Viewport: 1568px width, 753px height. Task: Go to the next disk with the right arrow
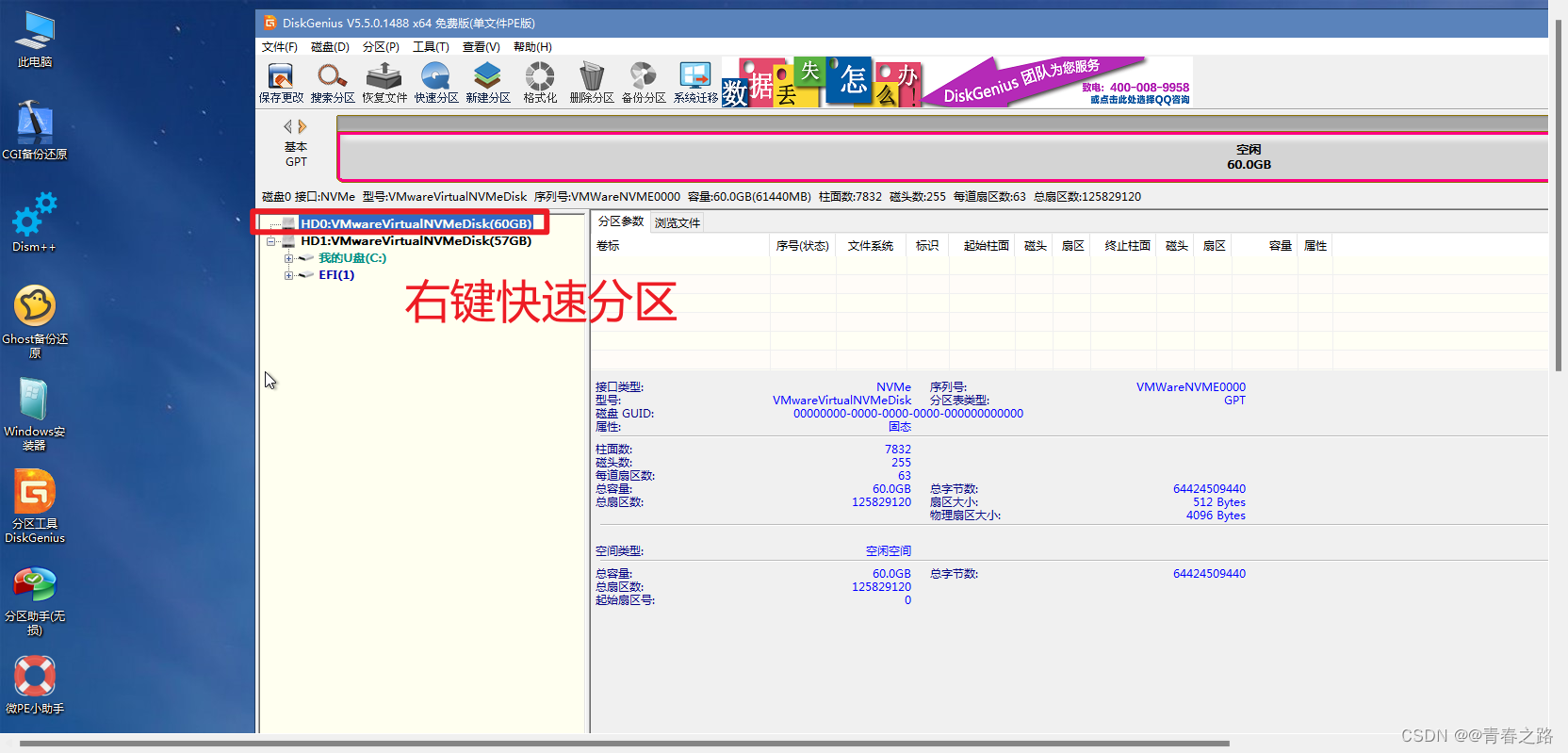coord(302,126)
